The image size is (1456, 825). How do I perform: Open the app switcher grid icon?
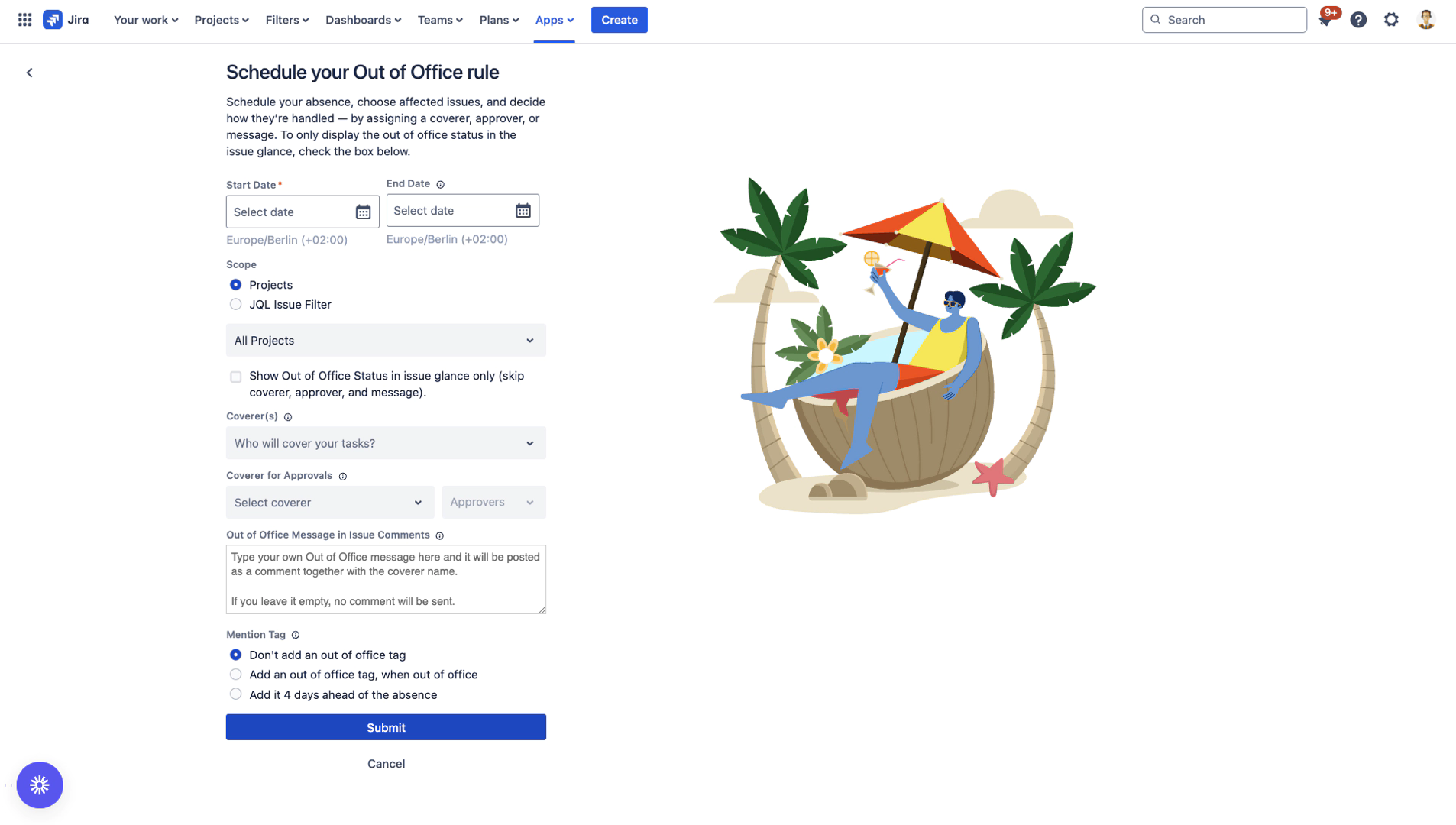point(24,20)
